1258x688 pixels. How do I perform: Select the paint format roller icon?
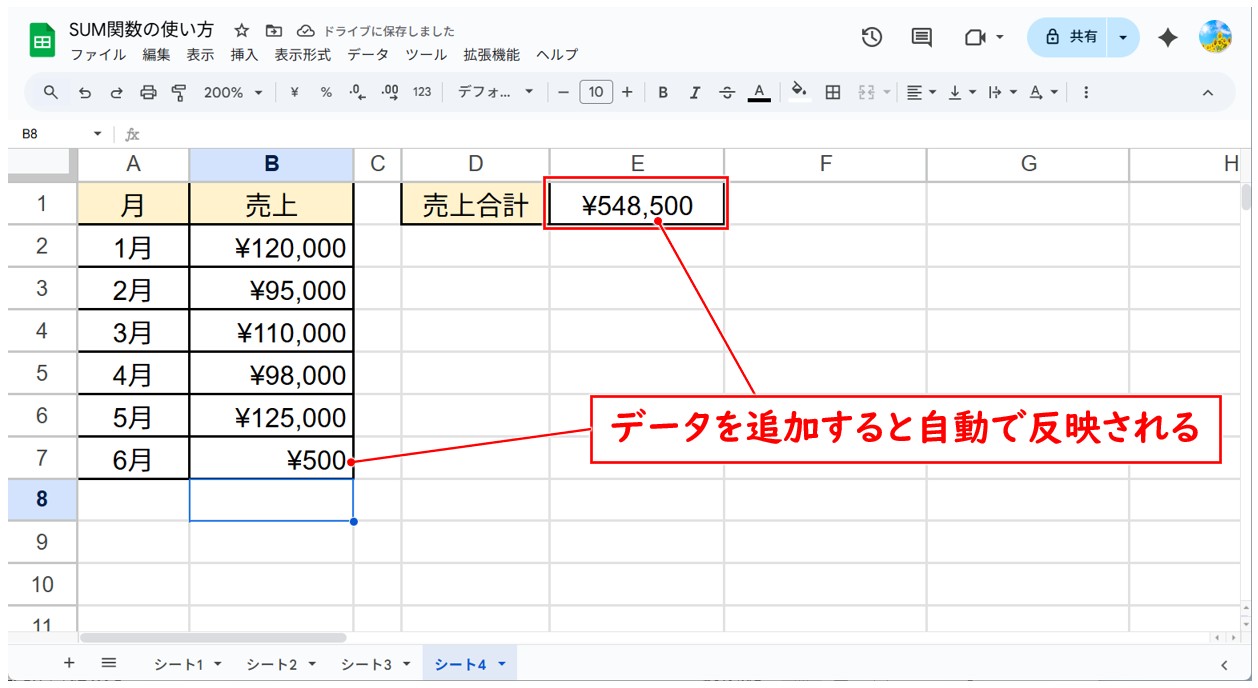click(179, 92)
